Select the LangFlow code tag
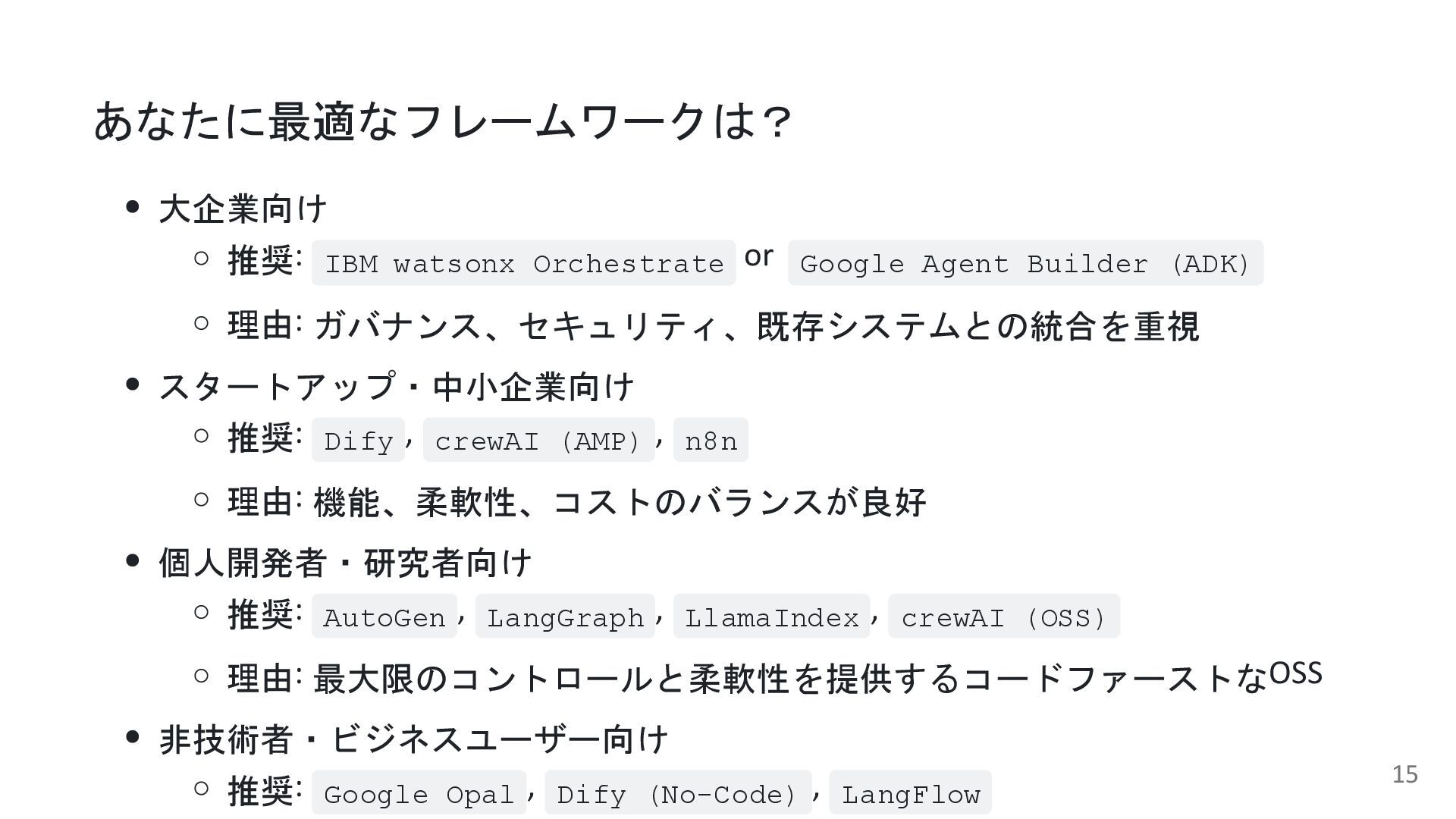Image resolution: width=1456 pixels, height=819 pixels. 910,793
